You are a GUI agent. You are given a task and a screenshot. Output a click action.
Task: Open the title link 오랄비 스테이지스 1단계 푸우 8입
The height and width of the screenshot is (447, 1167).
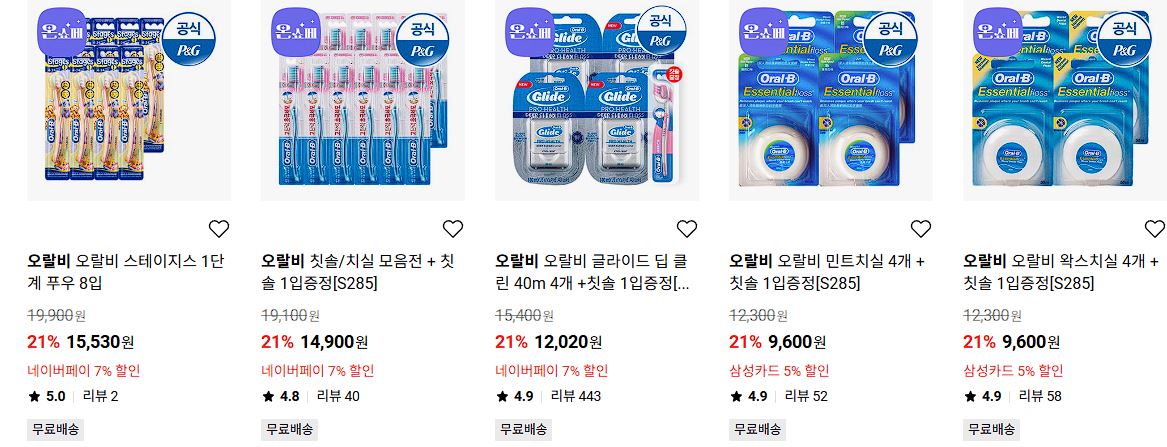pyautogui.click(x=126, y=272)
